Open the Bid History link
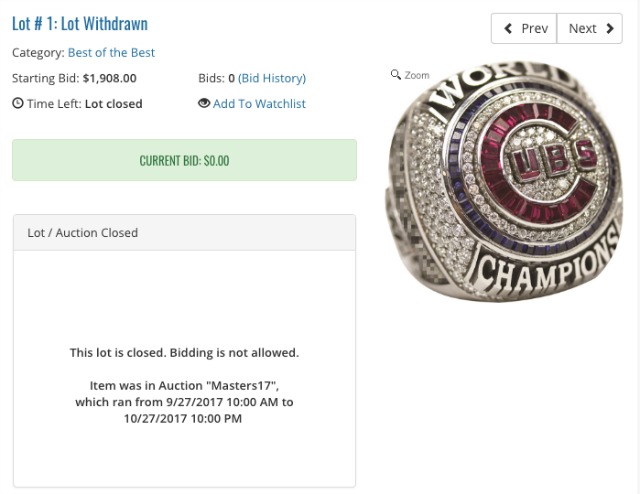Screen dimensions: 640x494 (x=271, y=78)
